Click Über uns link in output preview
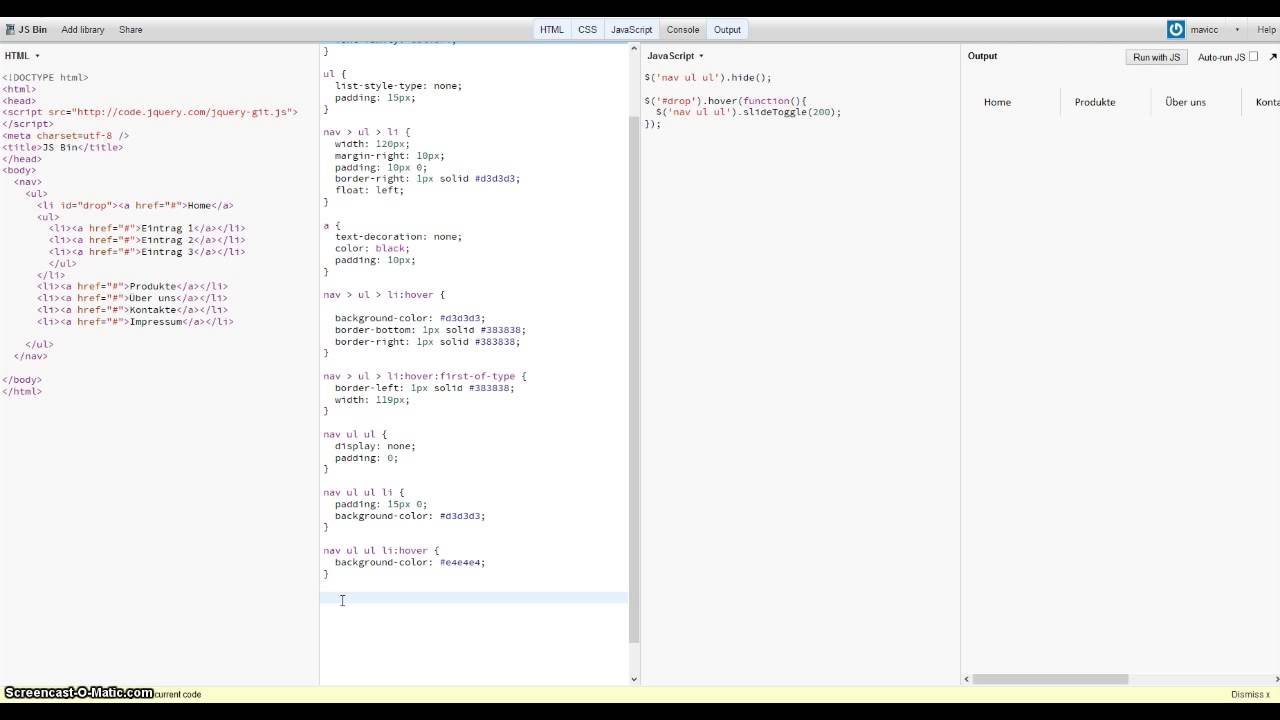 click(x=1186, y=102)
